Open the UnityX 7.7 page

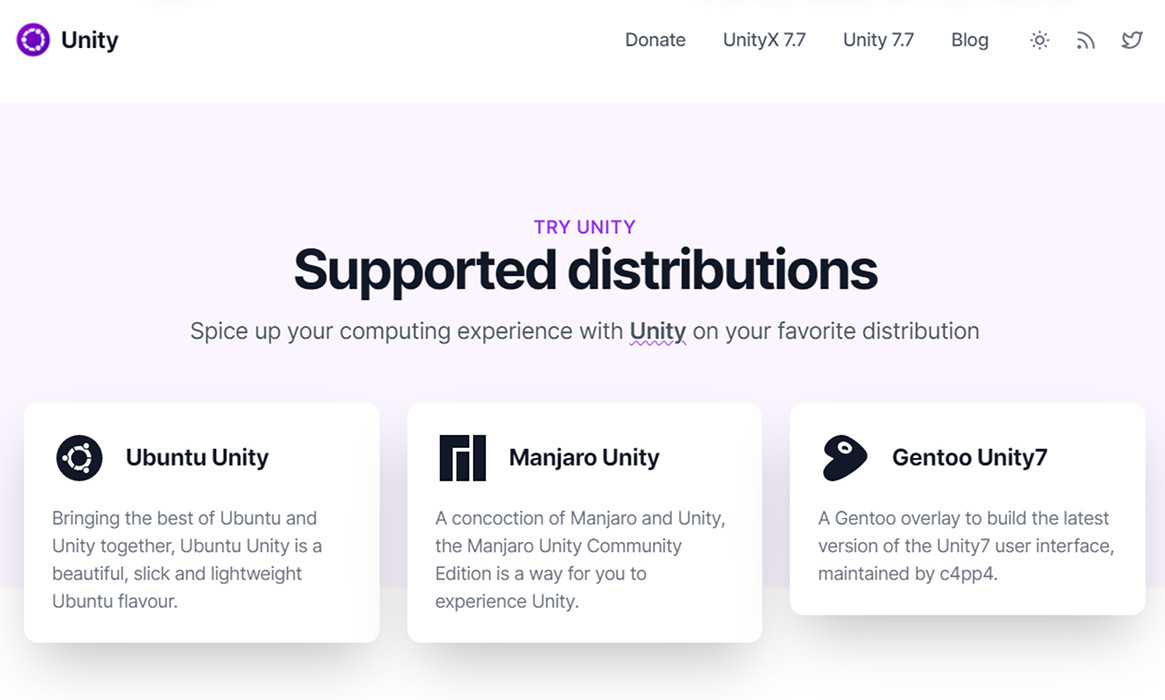tap(764, 40)
